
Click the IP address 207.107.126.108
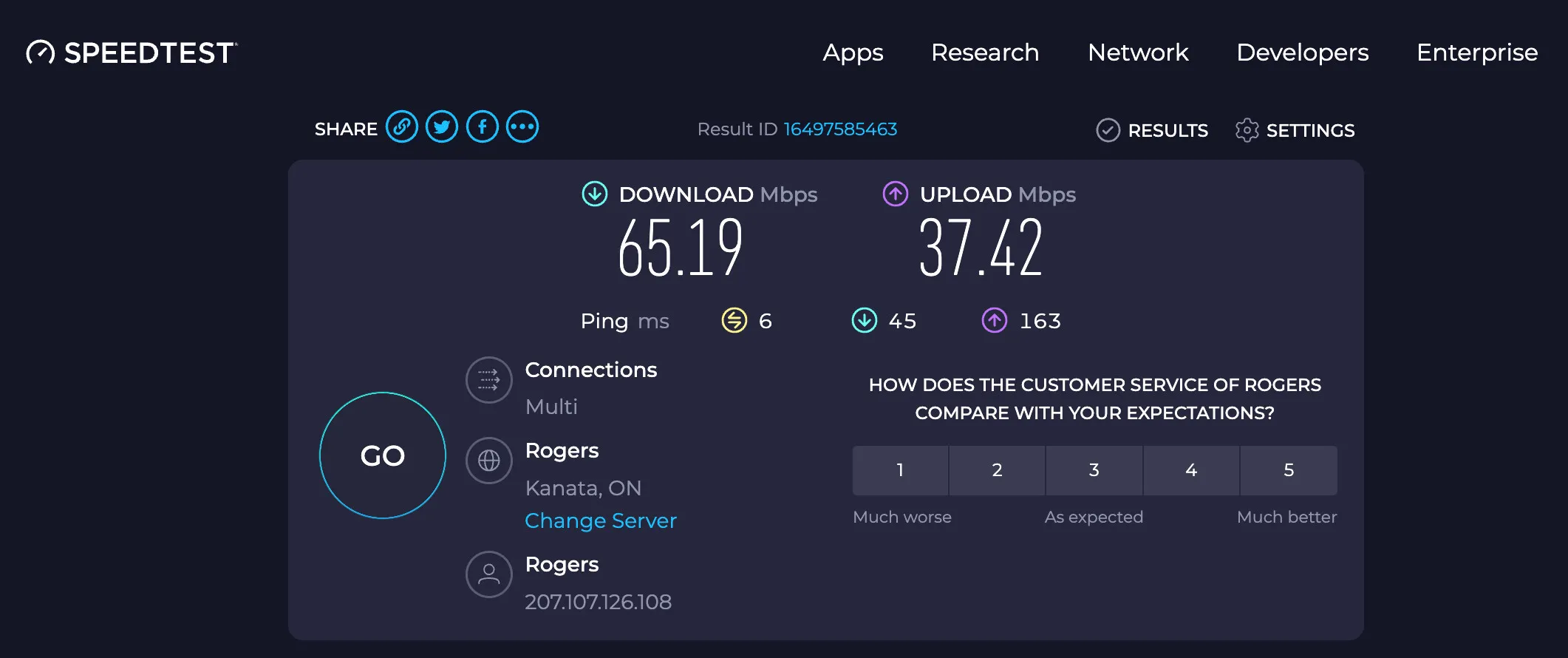pyautogui.click(x=598, y=602)
